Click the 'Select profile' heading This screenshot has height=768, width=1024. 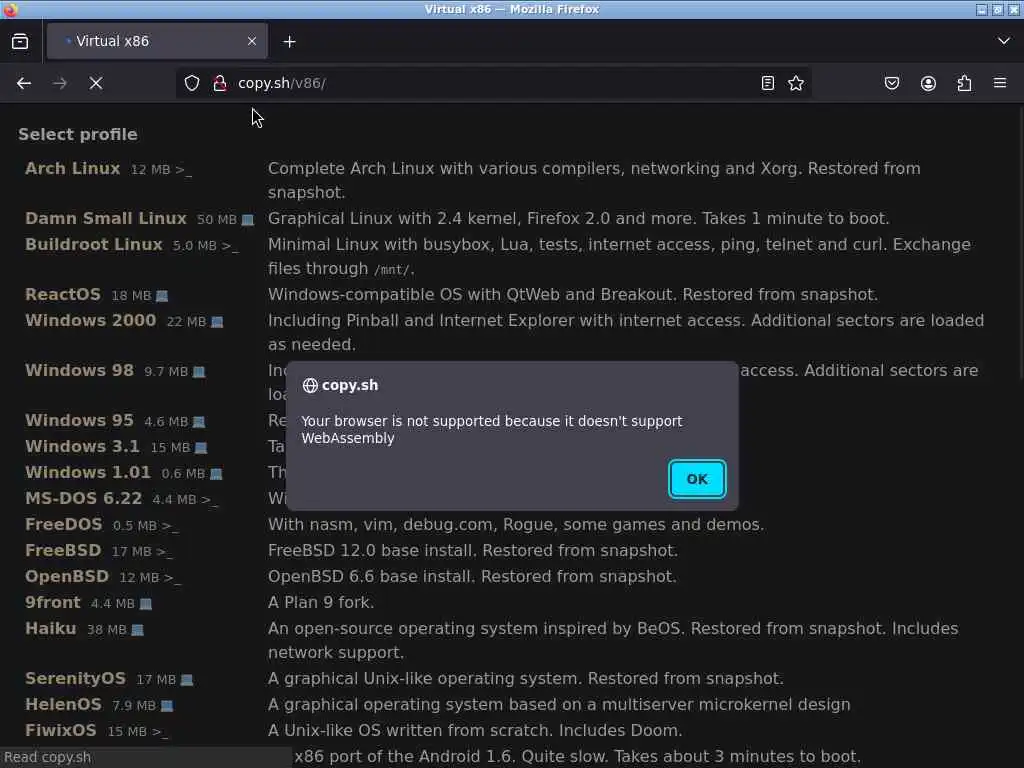(78, 135)
